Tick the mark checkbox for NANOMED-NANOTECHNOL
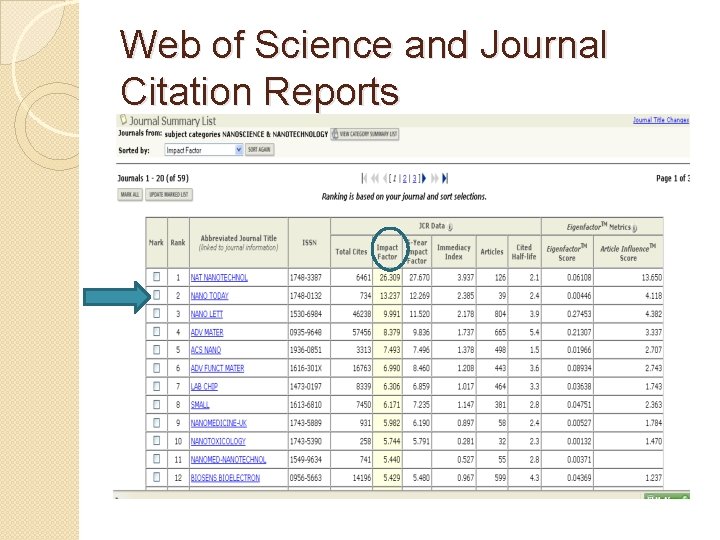 (x=157, y=459)
